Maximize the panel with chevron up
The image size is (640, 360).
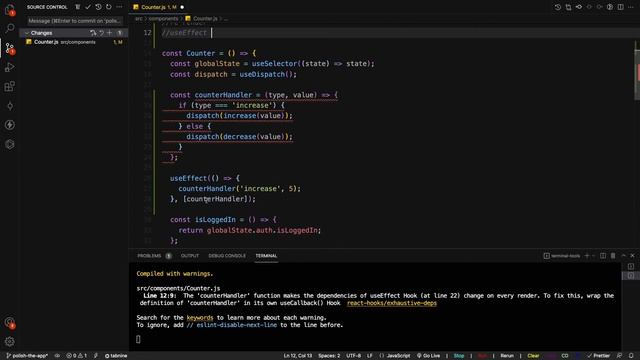[x=624, y=256]
